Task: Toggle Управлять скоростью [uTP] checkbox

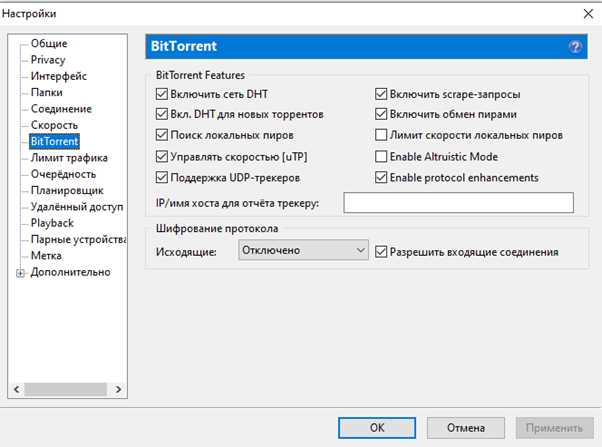Action: (x=162, y=157)
